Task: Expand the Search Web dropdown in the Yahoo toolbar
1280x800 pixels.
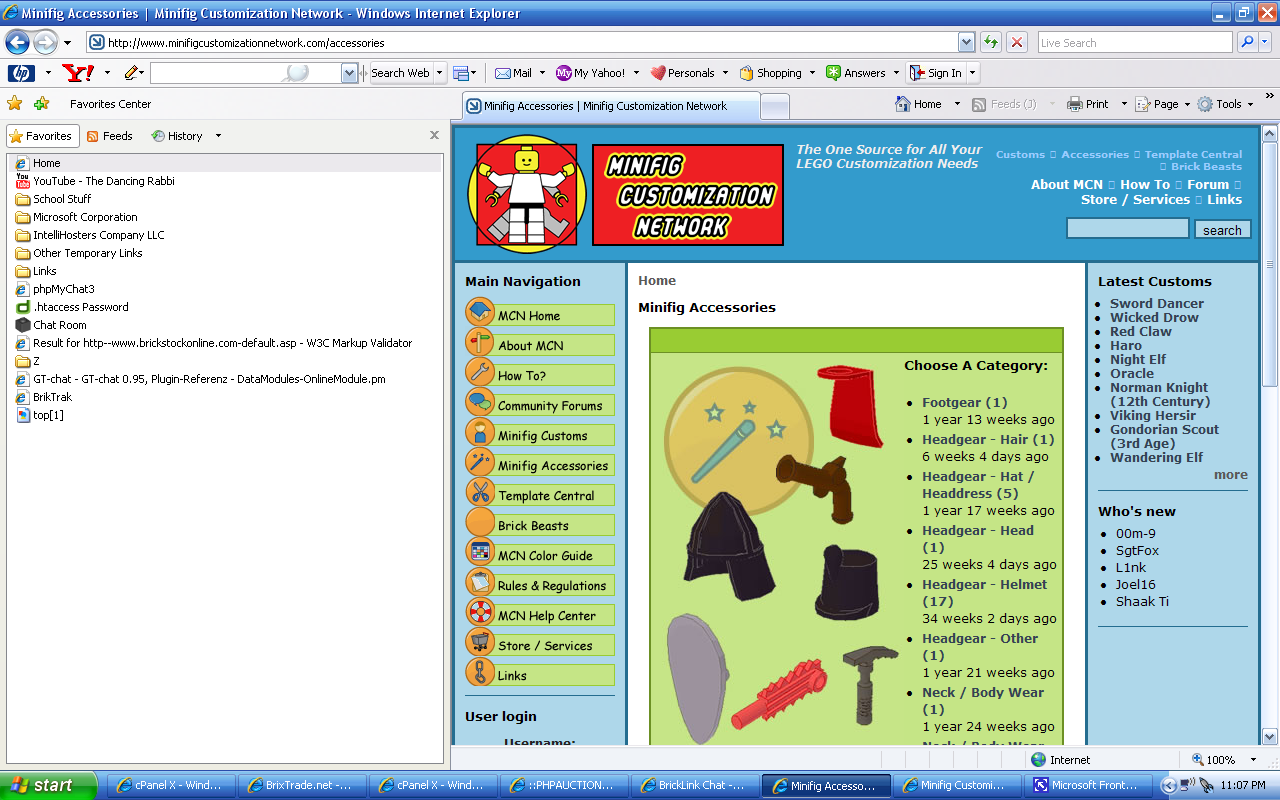Action: pyautogui.click(x=438, y=72)
